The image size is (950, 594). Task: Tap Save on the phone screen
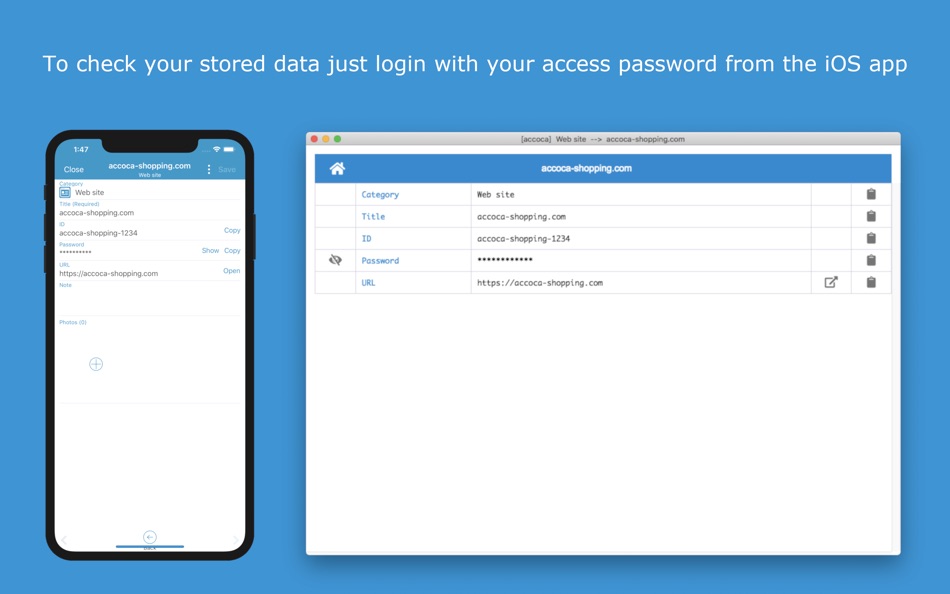227,170
